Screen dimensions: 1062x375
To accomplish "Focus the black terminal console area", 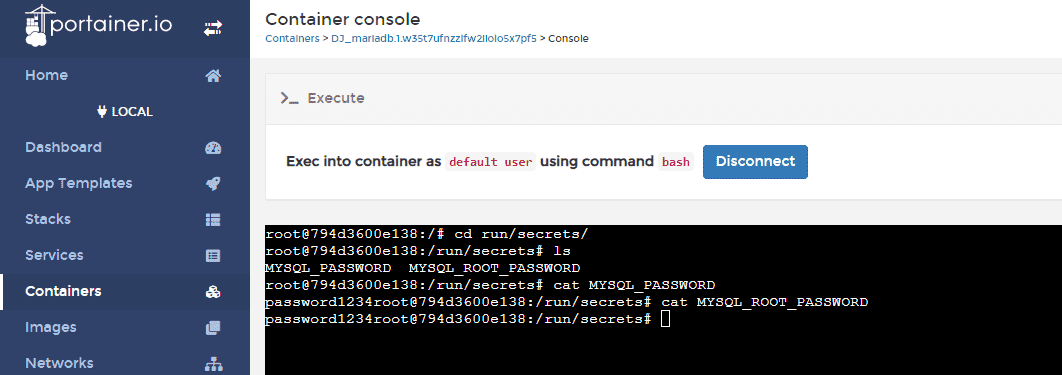I will [x=663, y=300].
